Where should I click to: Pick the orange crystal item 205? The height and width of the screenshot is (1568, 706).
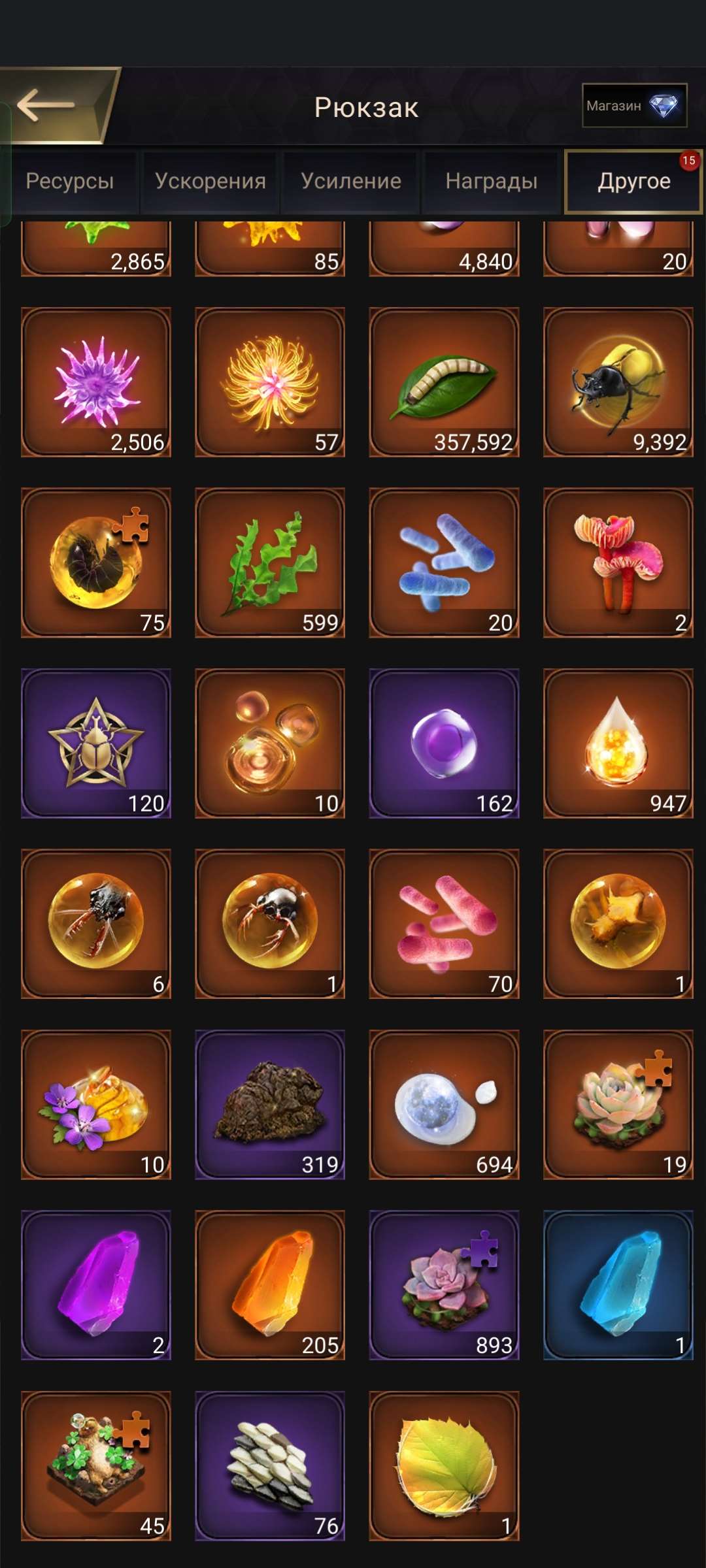[270, 1285]
